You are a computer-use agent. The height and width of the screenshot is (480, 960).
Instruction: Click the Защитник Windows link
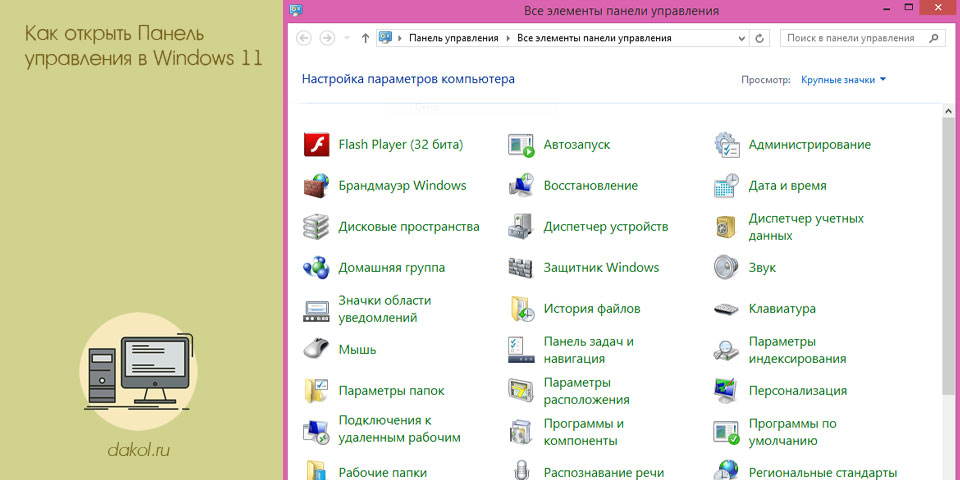coord(601,268)
